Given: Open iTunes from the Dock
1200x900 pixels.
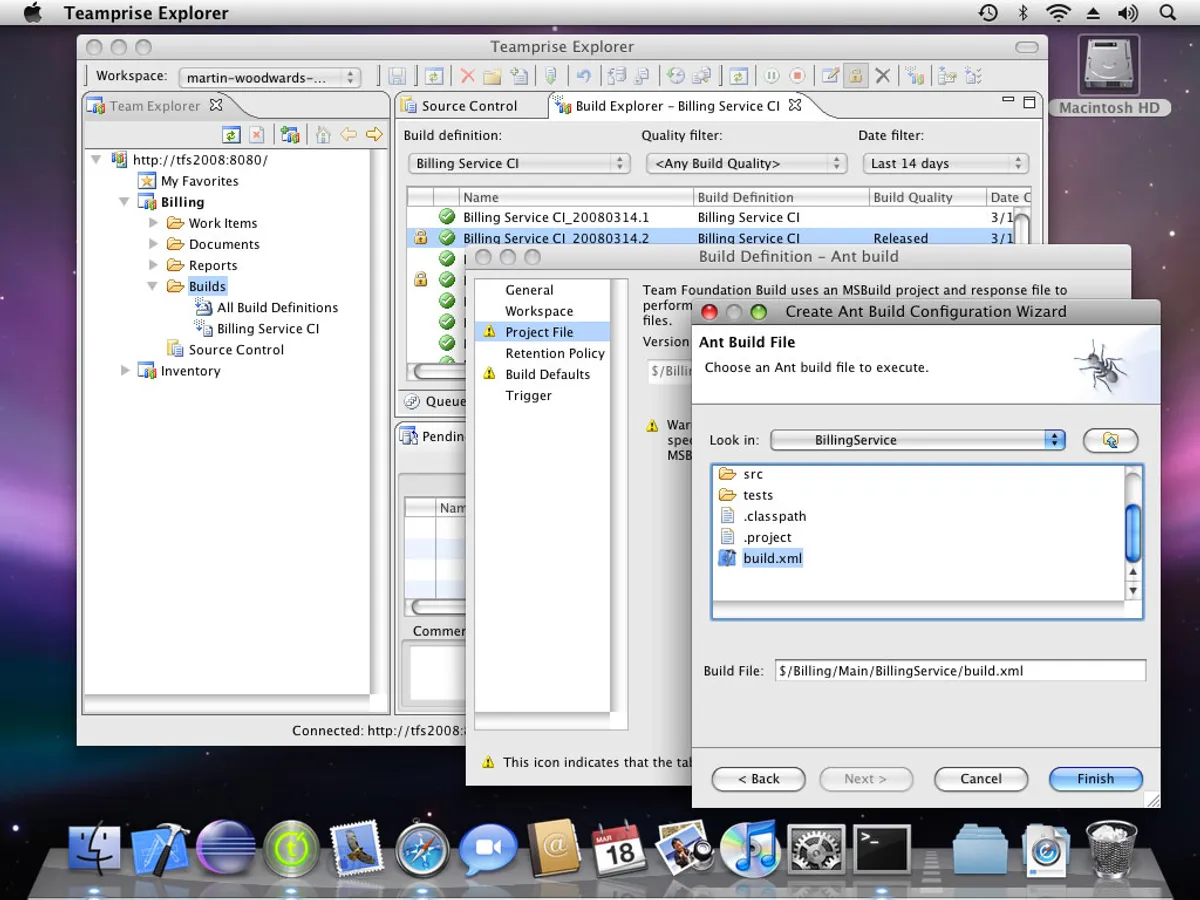Looking at the screenshot, I should (750, 849).
